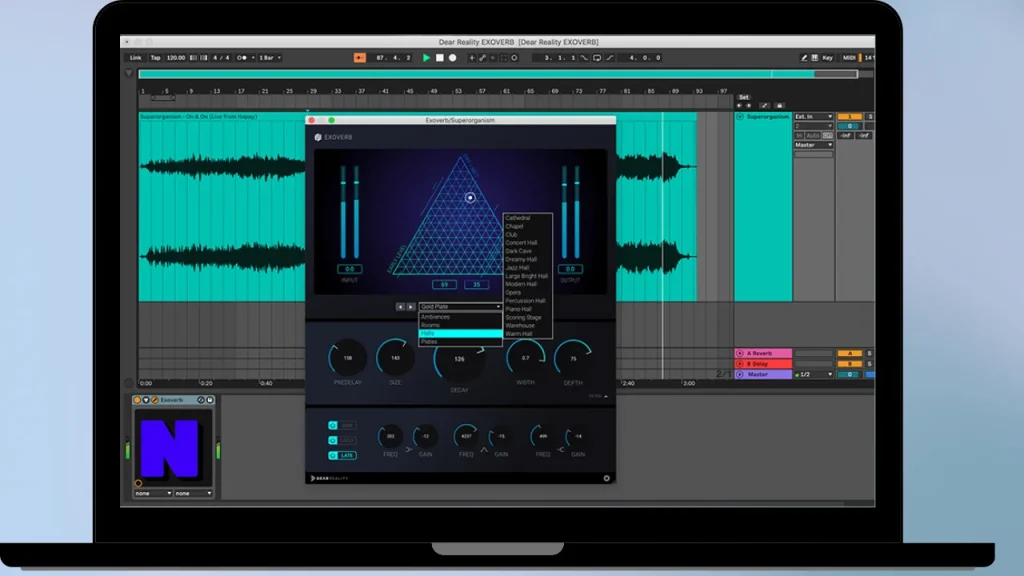Click the Predelay knob
Viewport: 1024px width, 576px height.
347,358
